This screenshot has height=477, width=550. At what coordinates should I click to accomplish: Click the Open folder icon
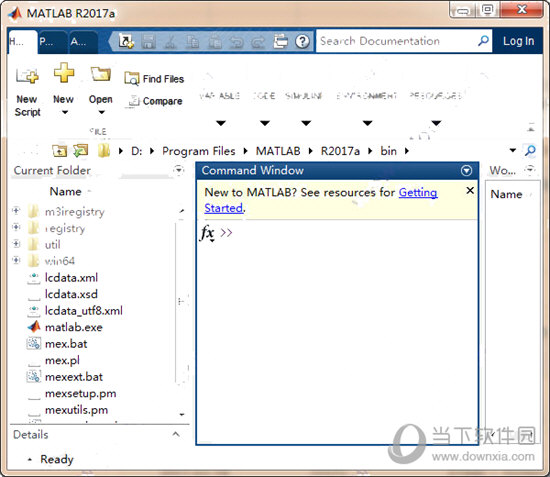pyautogui.click(x=101, y=74)
